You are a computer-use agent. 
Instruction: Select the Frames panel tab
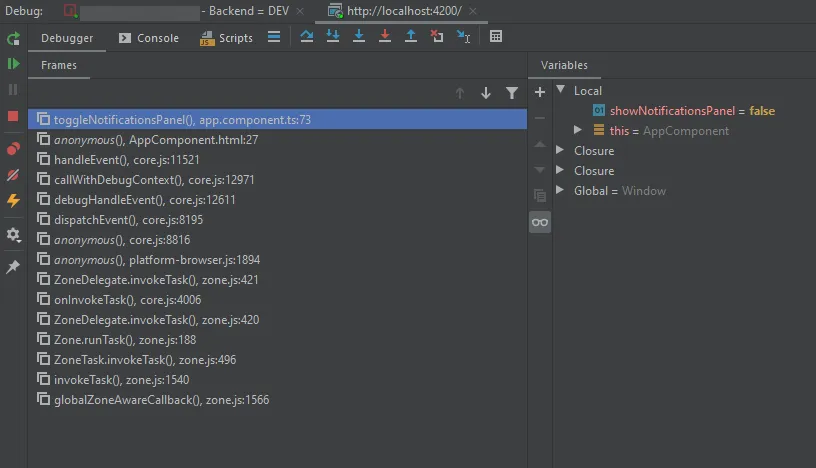[x=59, y=65]
